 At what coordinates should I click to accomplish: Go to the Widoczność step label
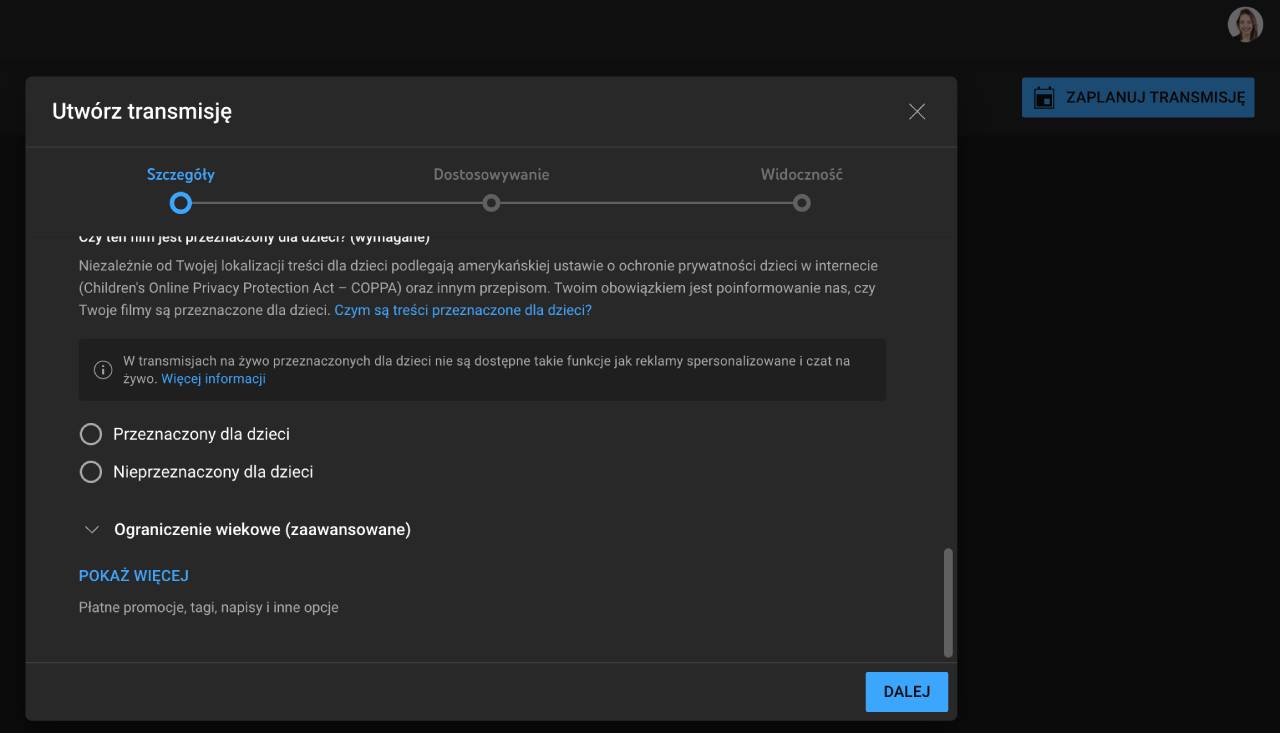point(801,174)
